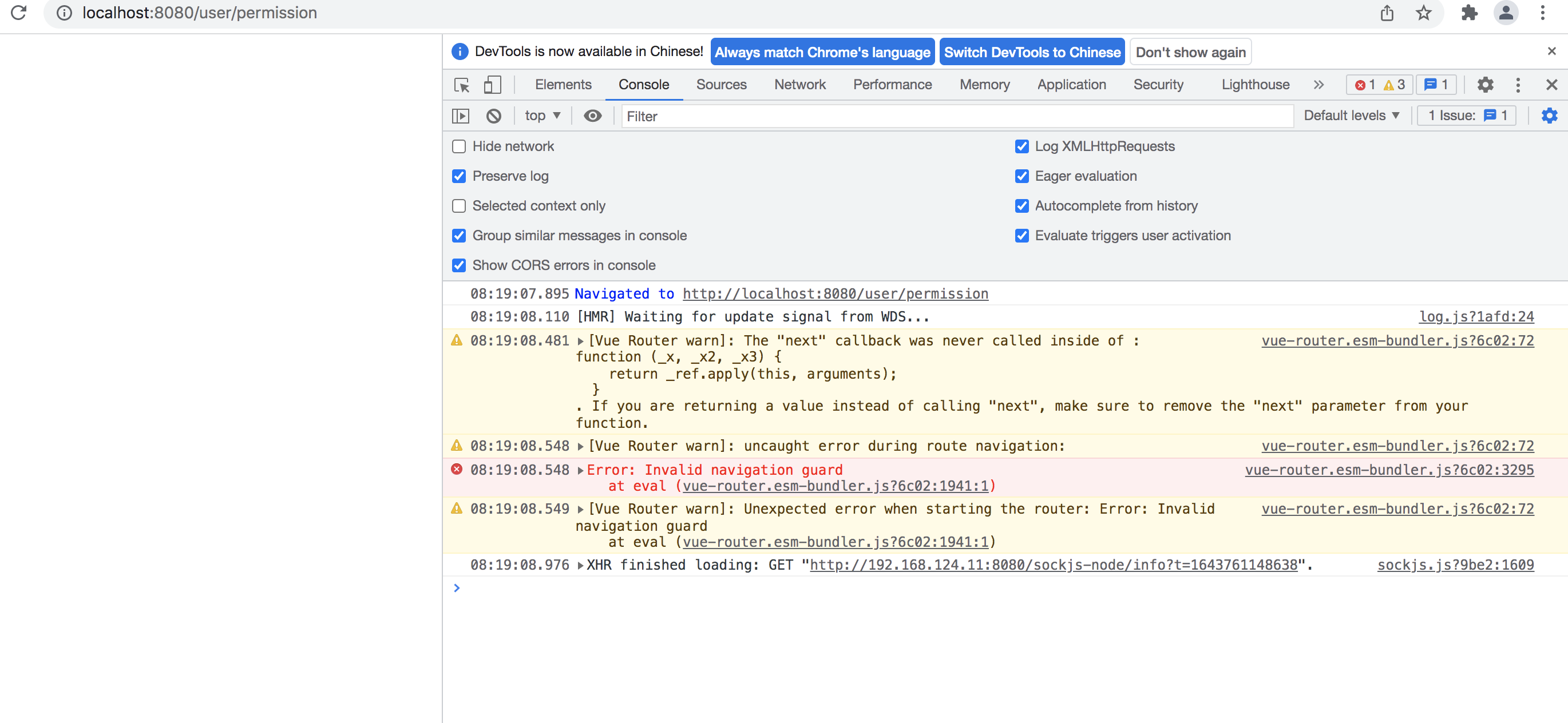Toggle Log XMLHttpRequests checkbox
This screenshot has width=1568, height=723.
1021,146
